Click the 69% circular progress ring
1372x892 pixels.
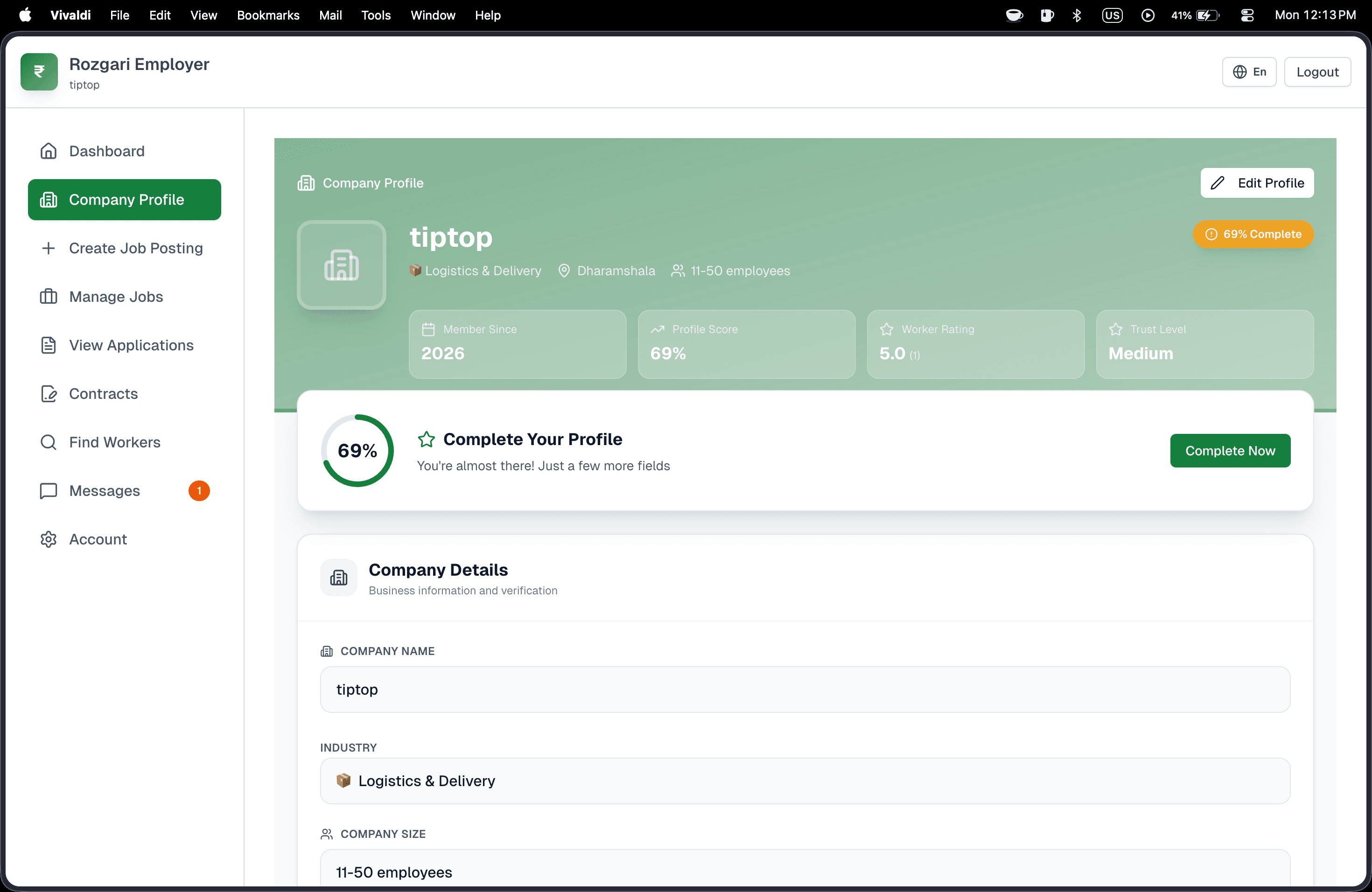coord(357,451)
